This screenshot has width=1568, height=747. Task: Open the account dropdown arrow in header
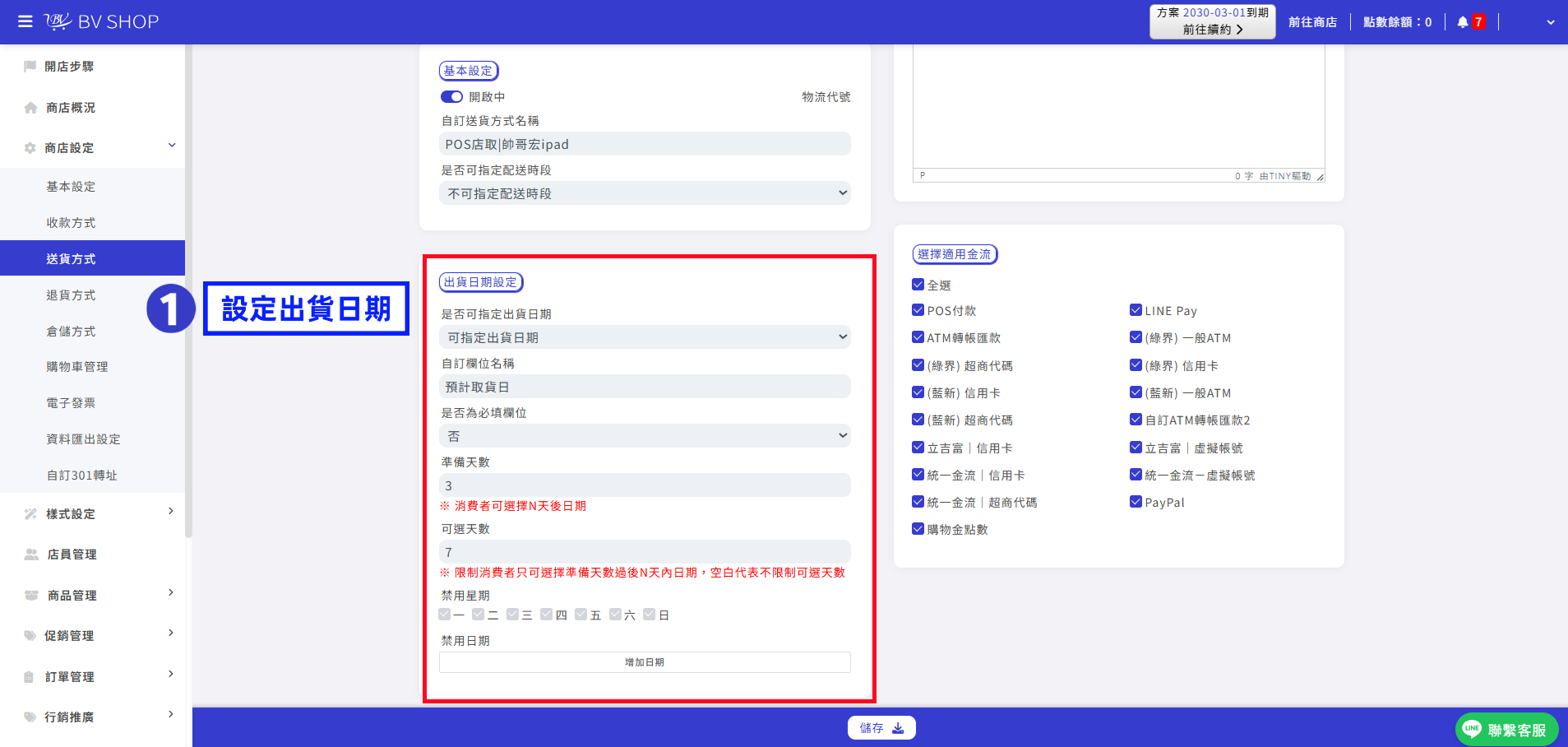(x=1551, y=22)
